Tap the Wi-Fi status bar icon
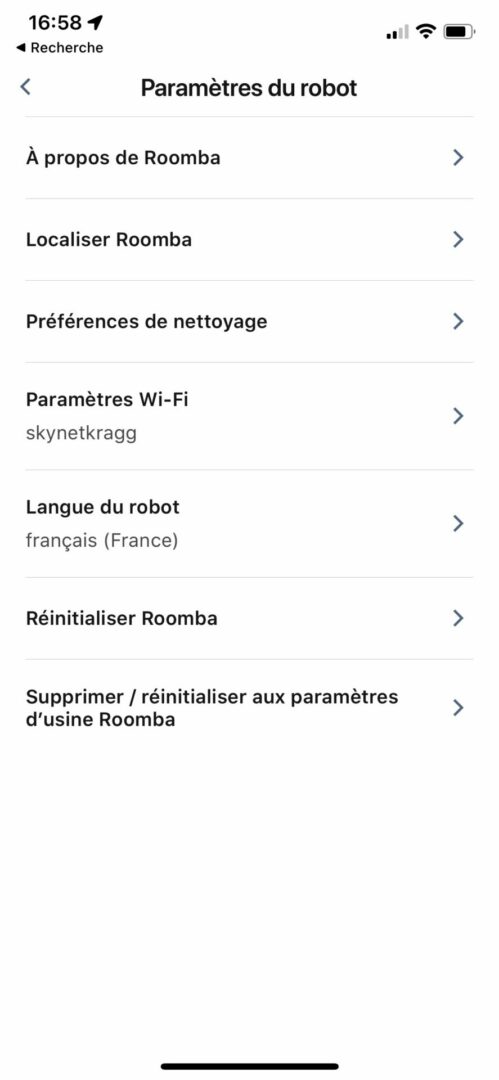 (x=427, y=31)
